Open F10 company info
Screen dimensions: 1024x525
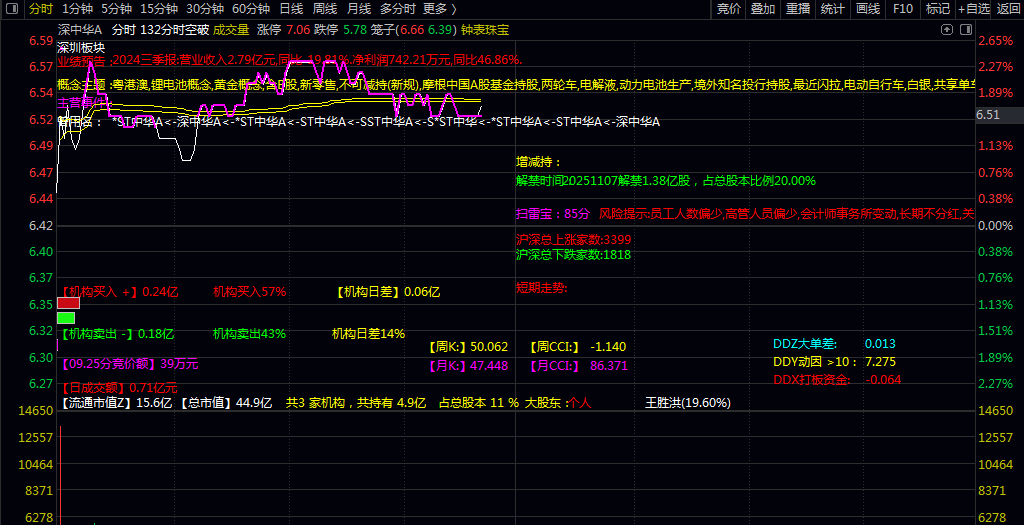coord(903,8)
